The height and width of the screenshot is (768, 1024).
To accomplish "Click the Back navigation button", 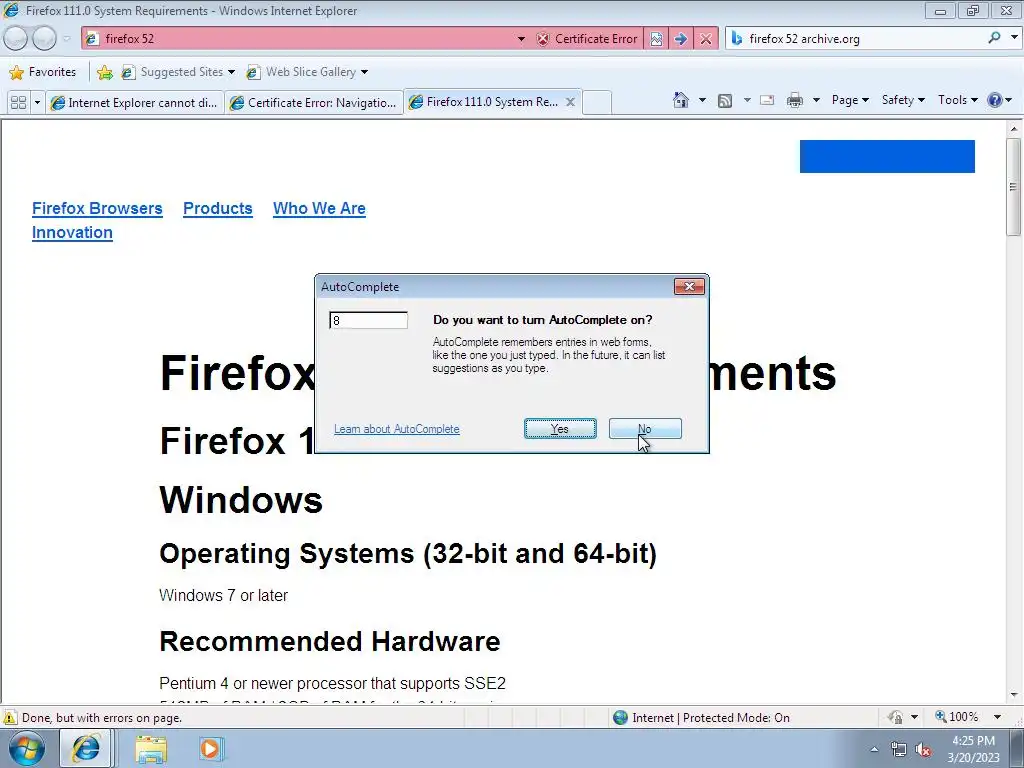I will click(x=16, y=39).
